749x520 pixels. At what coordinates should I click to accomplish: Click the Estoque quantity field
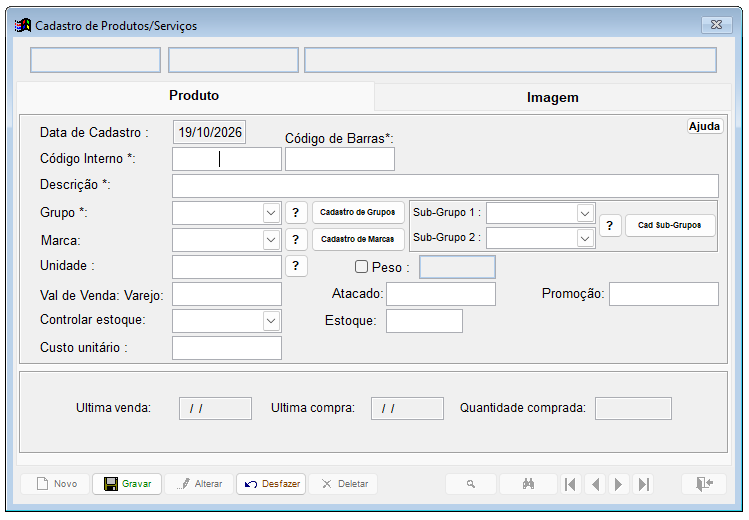coord(424,321)
